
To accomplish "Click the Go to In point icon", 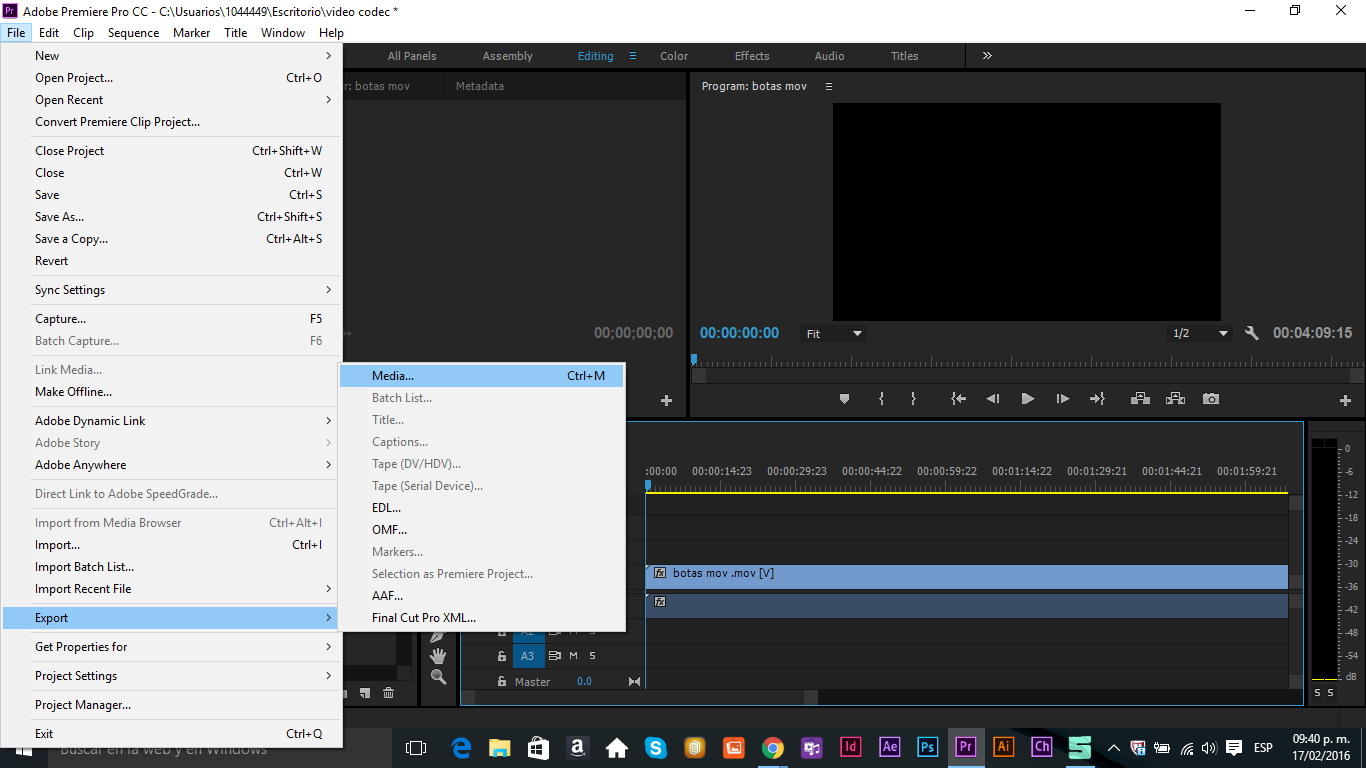I will point(958,398).
